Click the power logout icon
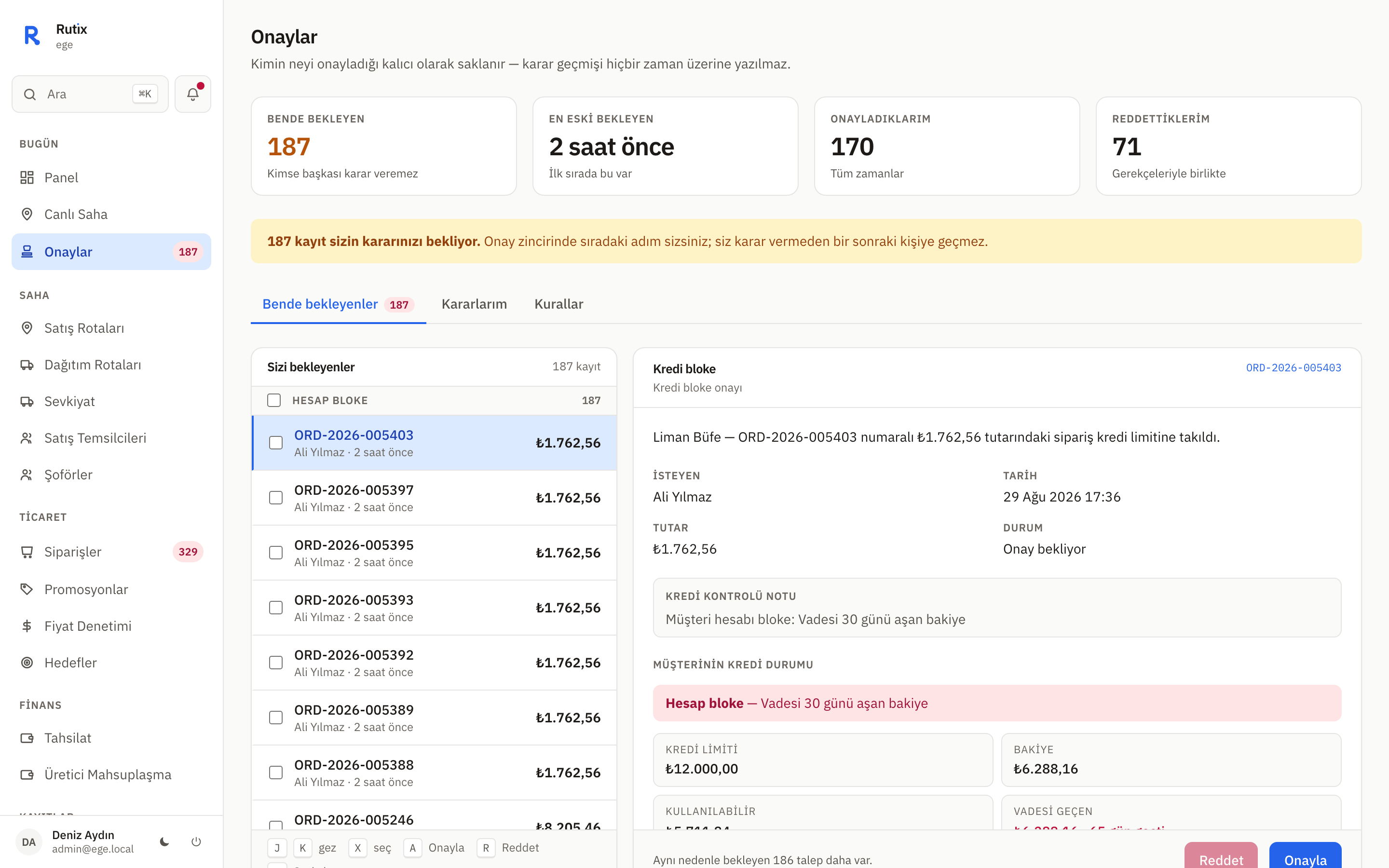Image resolution: width=1389 pixels, height=868 pixels. point(196,841)
